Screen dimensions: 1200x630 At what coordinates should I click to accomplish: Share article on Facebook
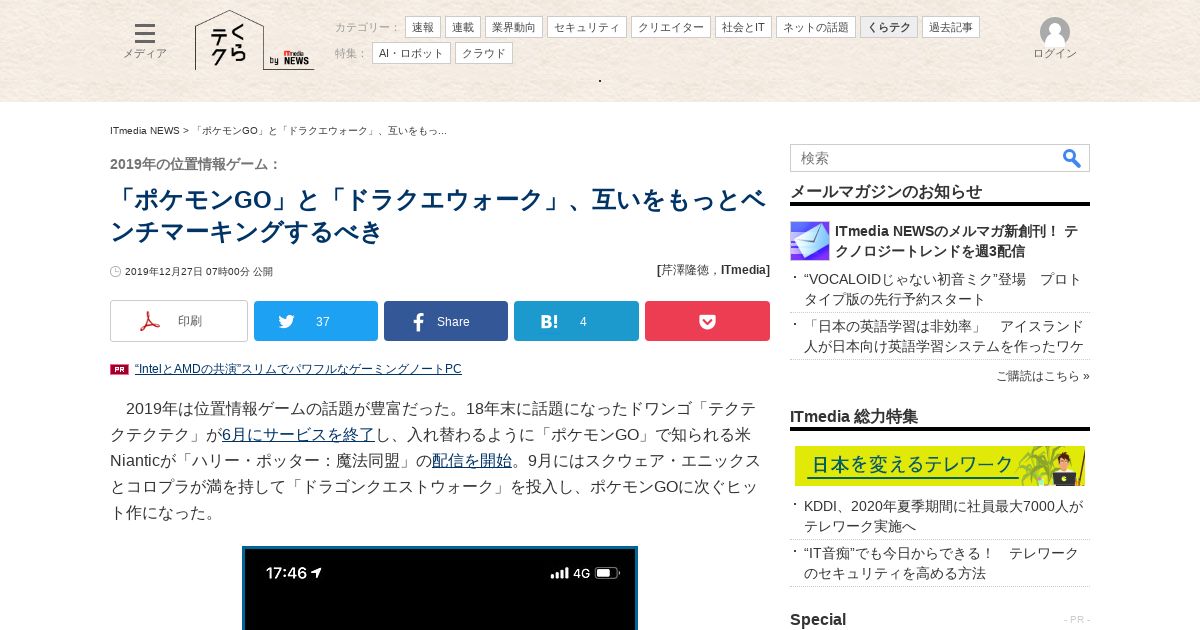(x=446, y=321)
